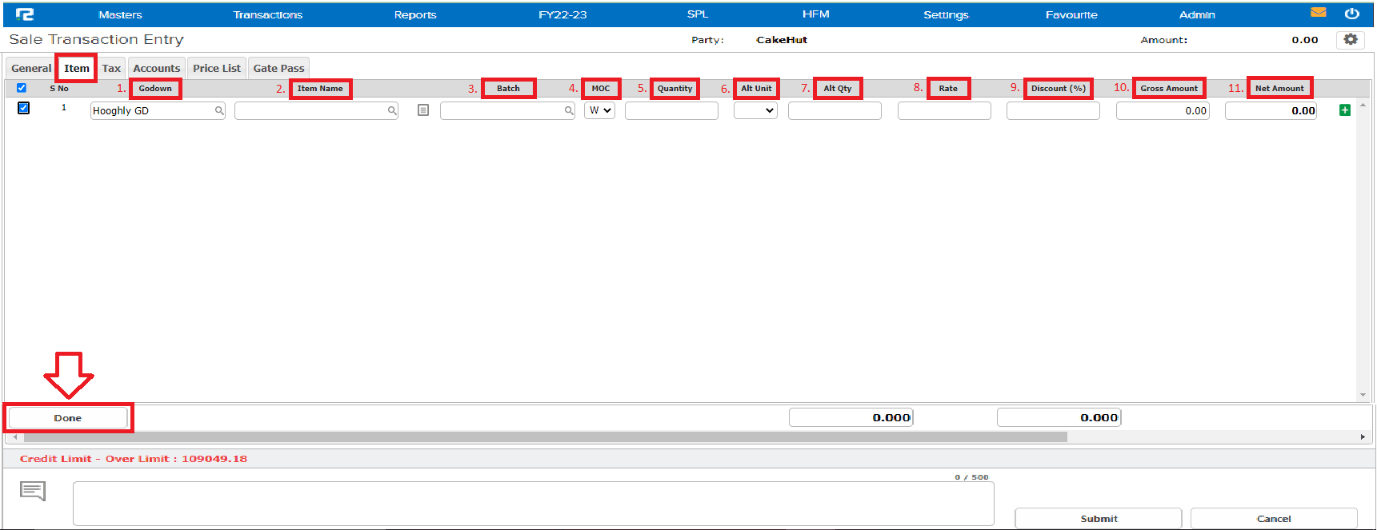The image size is (1377, 530).
Task: Click the Alt Qty input field
Action: [835, 111]
